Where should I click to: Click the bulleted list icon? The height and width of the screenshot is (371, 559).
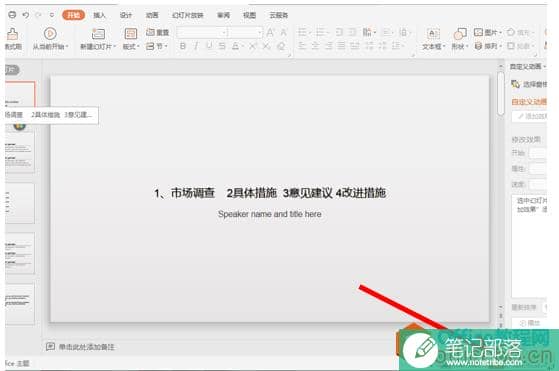[302, 32]
